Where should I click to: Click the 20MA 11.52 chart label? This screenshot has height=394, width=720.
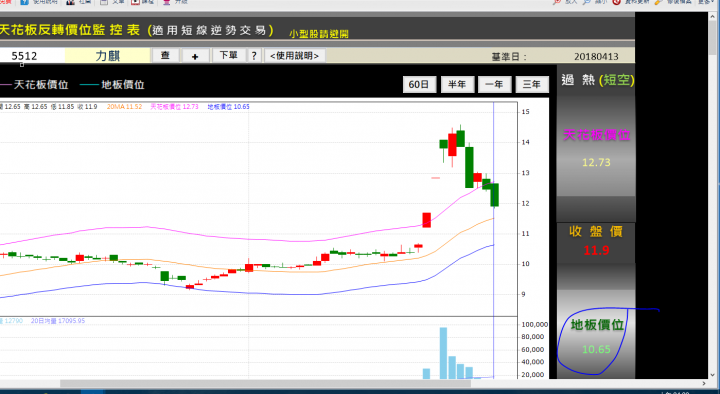click(x=124, y=107)
